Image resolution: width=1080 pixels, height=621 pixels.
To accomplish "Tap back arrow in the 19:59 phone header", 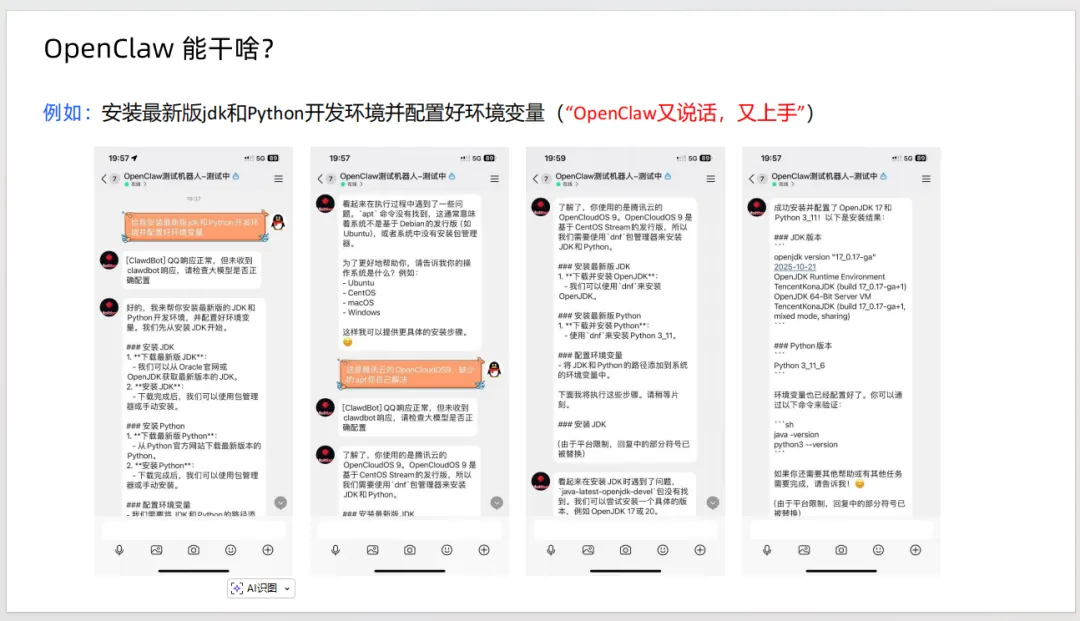I will (536, 178).
